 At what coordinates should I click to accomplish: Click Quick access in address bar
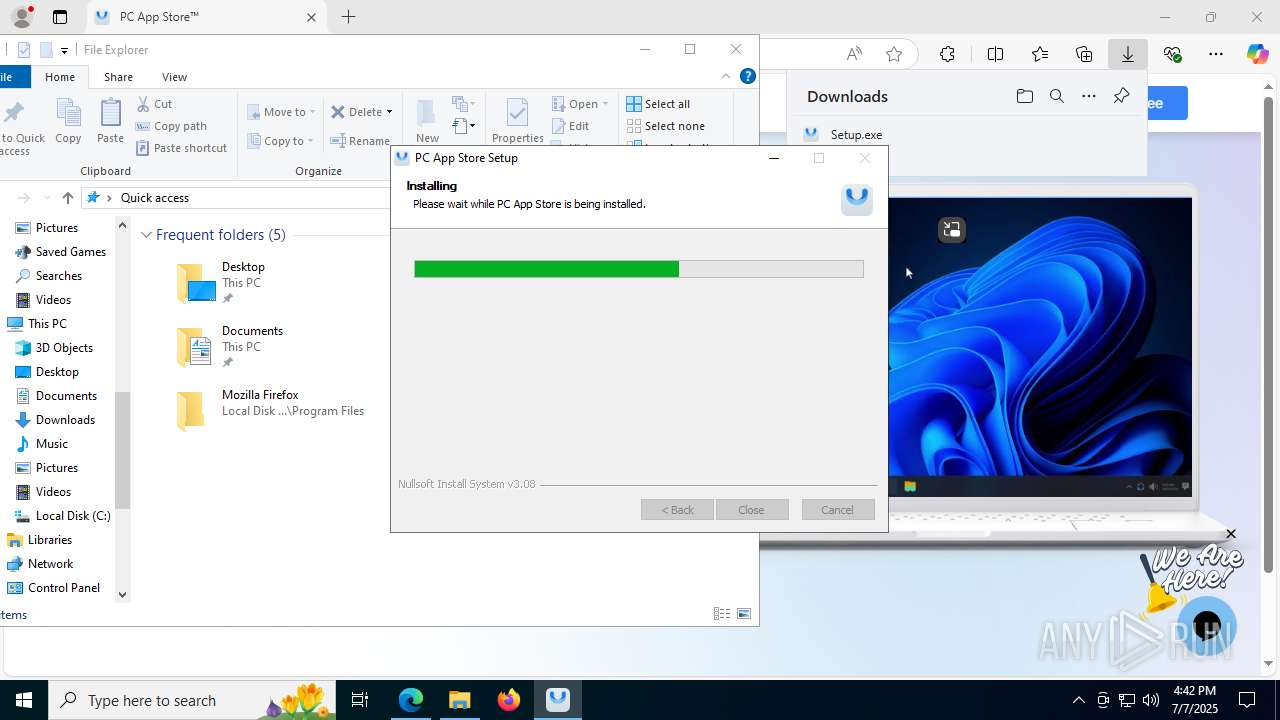[155, 198]
